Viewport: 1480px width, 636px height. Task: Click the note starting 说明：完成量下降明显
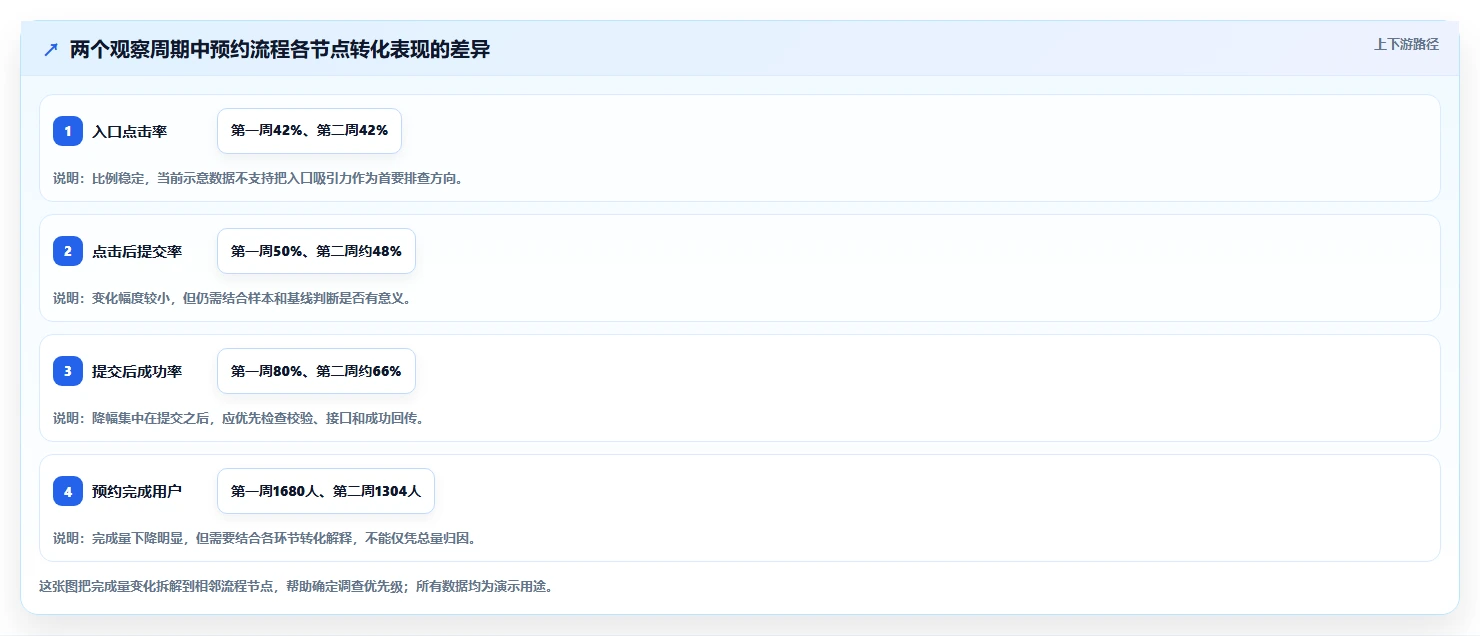click(x=265, y=538)
